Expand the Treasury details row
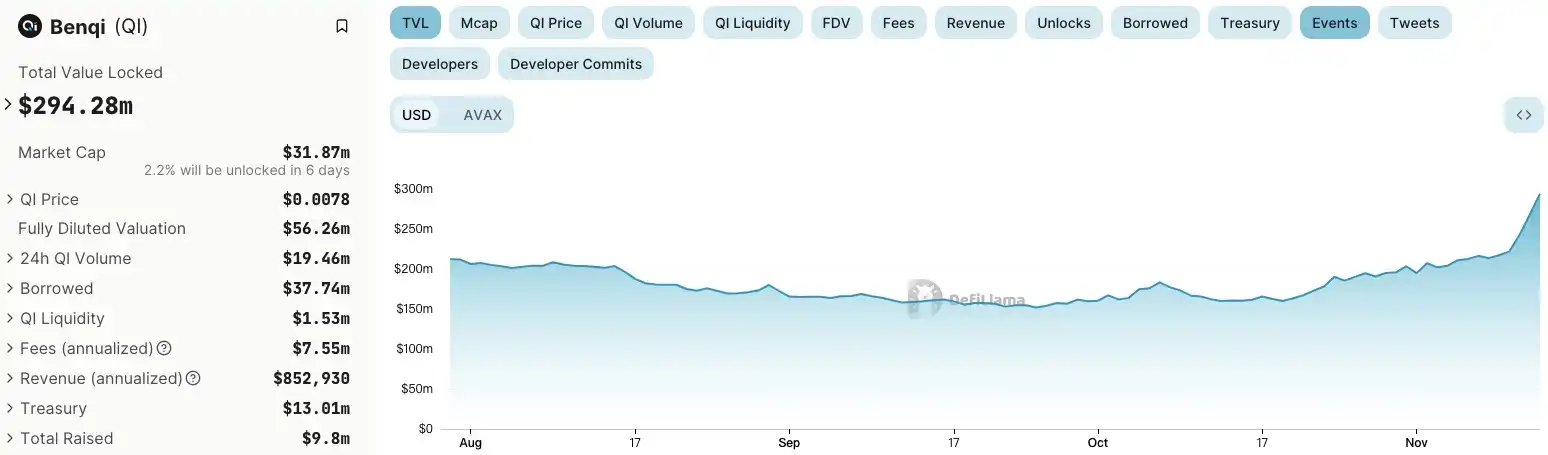The width and height of the screenshot is (1548, 455). pyautogui.click(x=10, y=408)
